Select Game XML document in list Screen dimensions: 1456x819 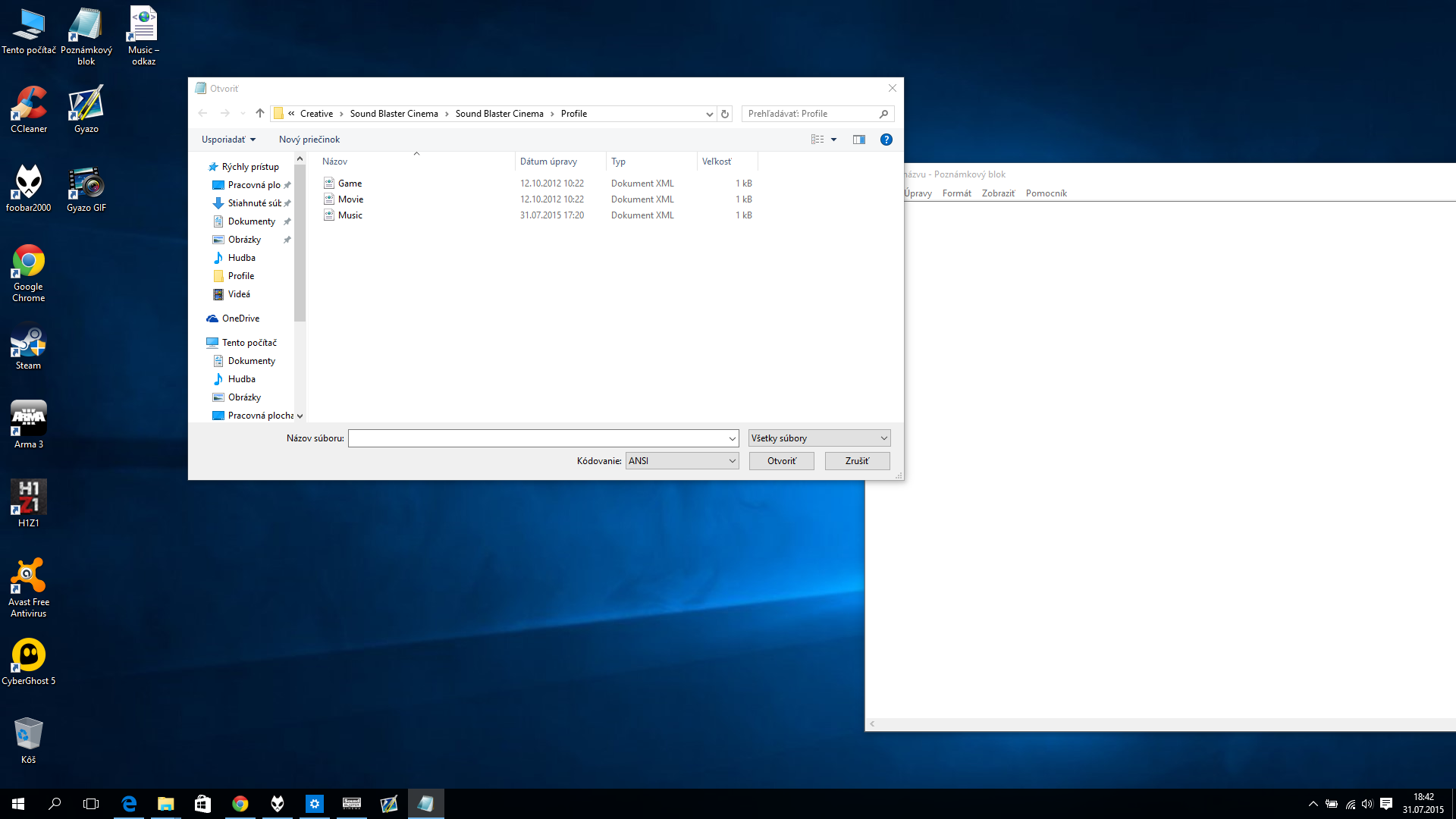click(349, 183)
